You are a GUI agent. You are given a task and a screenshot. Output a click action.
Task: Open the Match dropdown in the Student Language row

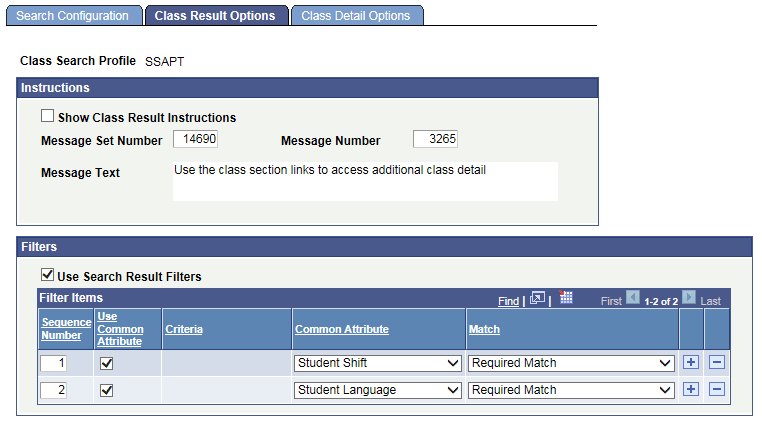(571, 390)
